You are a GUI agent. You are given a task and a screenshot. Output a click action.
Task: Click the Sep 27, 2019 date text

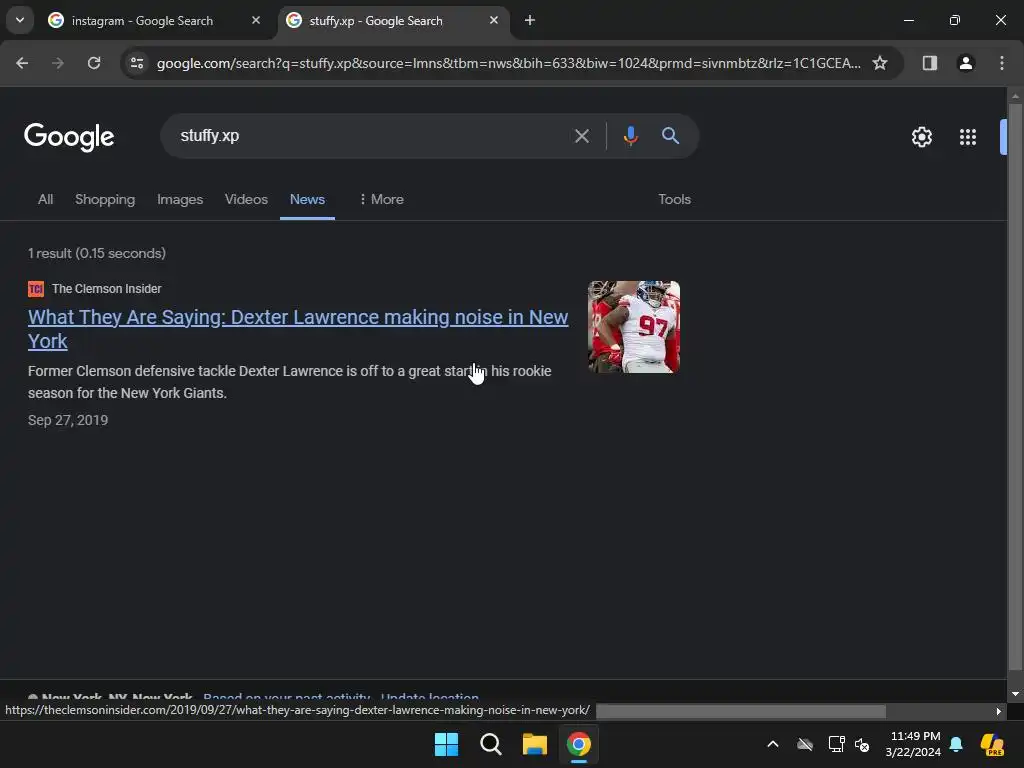(x=68, y=420)
